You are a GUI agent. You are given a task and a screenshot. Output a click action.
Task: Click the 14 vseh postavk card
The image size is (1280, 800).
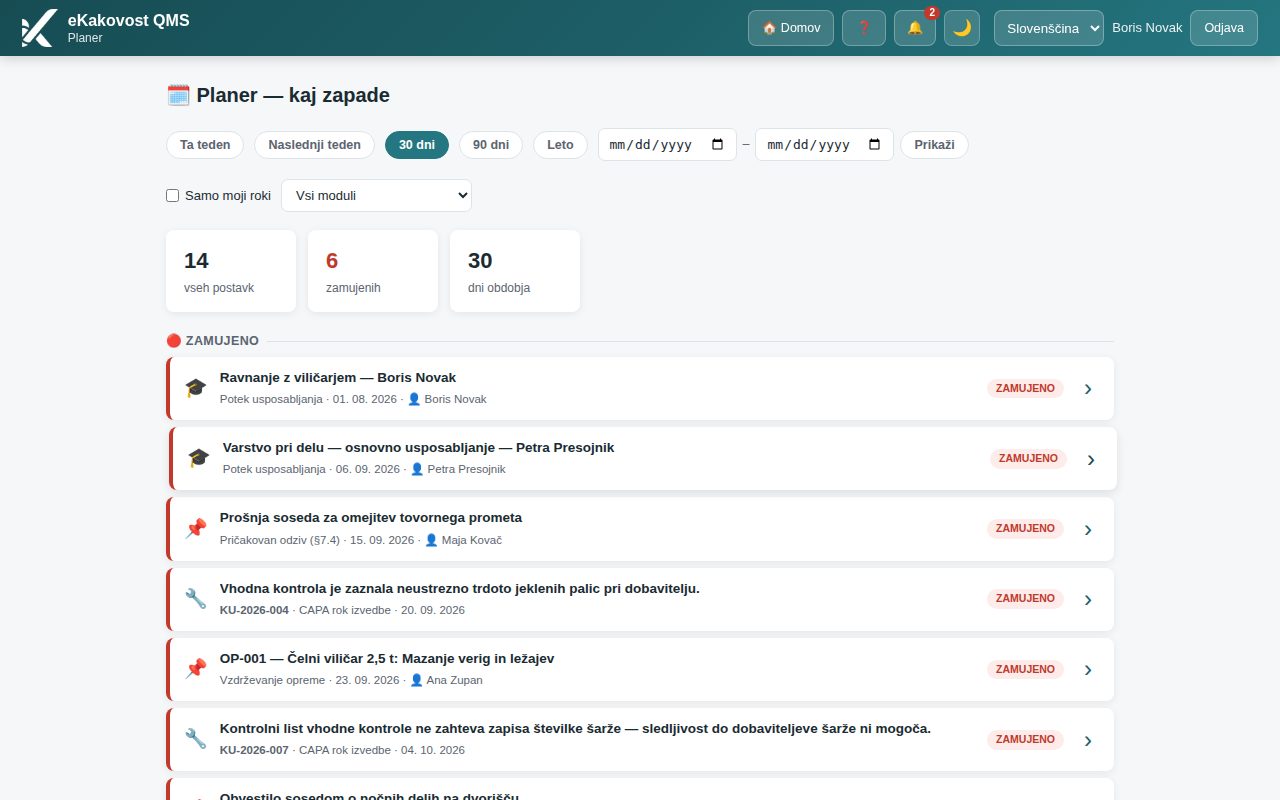coord(231,271)
